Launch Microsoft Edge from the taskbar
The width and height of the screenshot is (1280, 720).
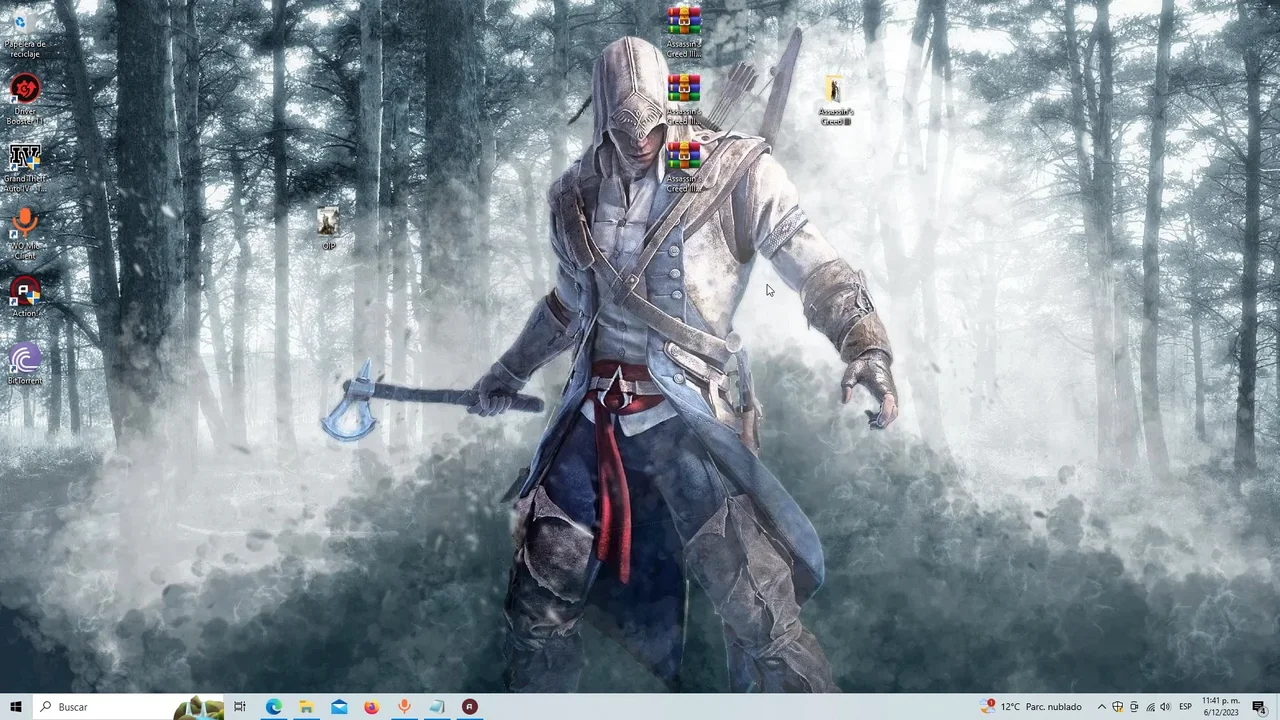(x=273, y=707)
